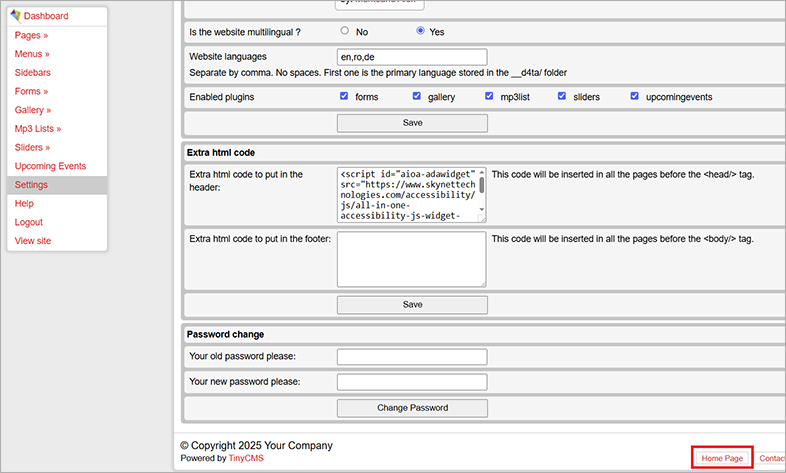Expand the Pages menu
Screen dimensions: 786x473
(31, 35)
